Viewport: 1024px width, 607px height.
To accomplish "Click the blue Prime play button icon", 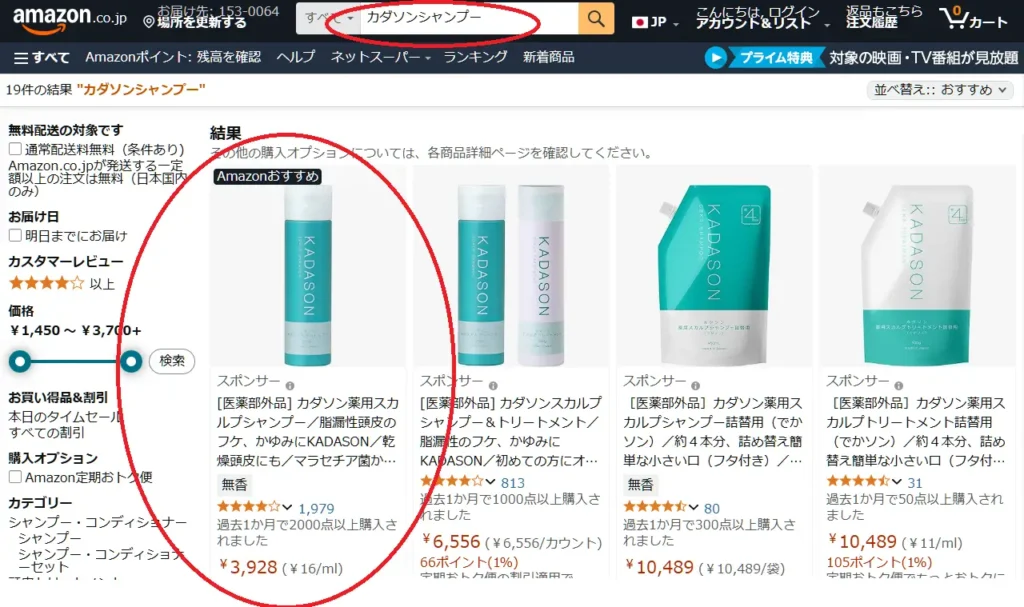I will tap(716, 58).
